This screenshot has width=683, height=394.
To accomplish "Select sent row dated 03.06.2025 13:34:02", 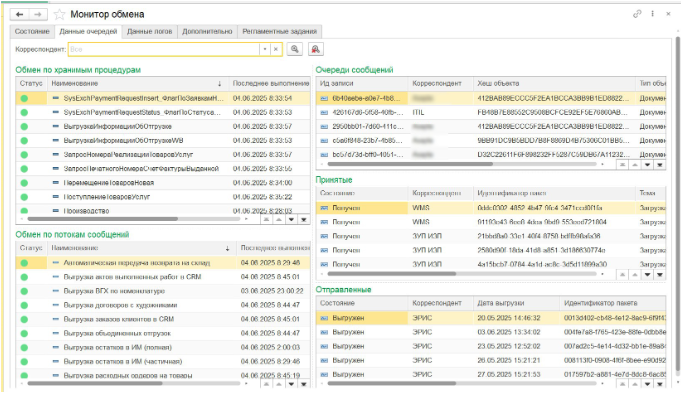I will click(491, 332).
